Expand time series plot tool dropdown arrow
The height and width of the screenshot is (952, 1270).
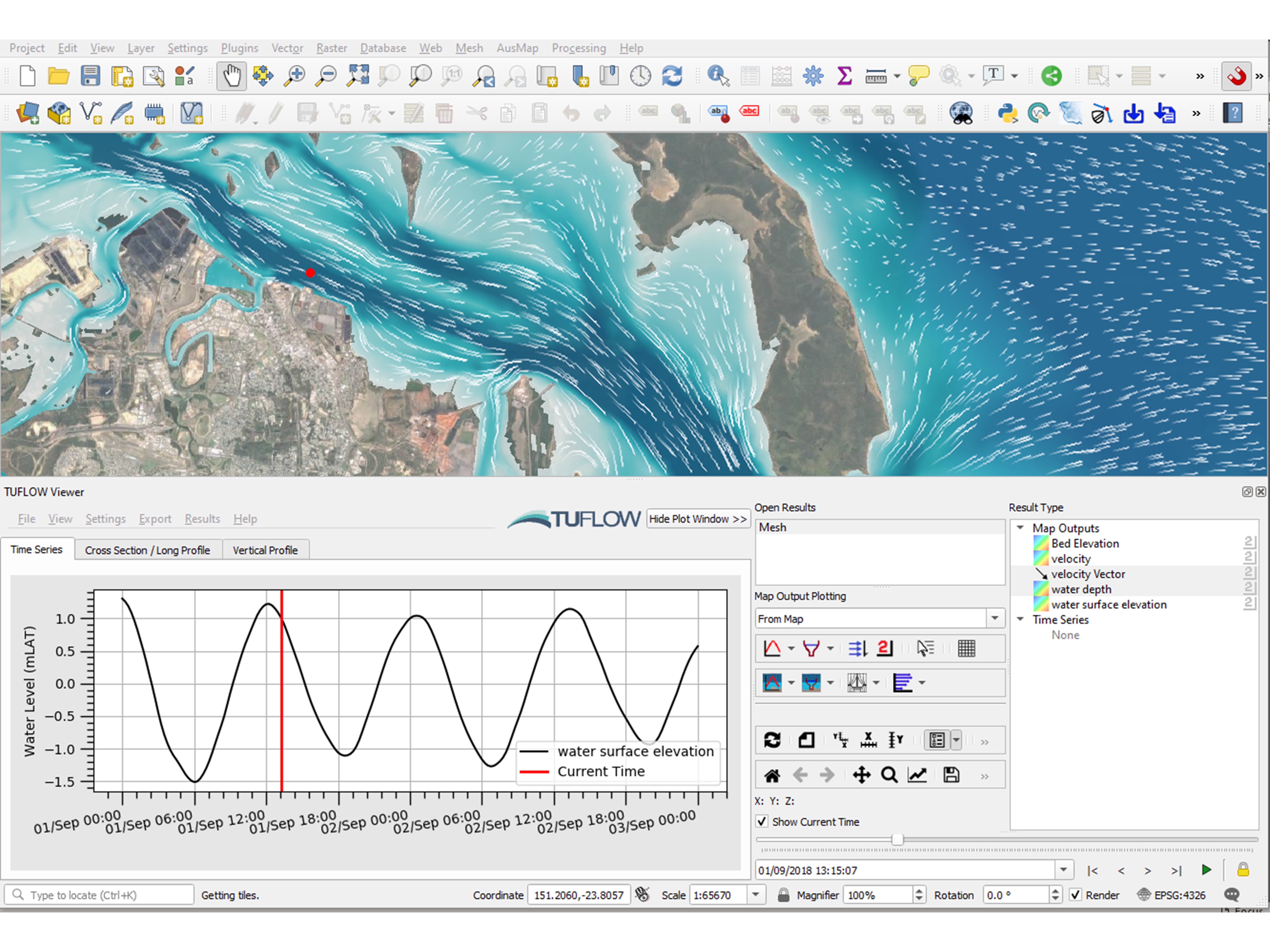pos(791,648)
